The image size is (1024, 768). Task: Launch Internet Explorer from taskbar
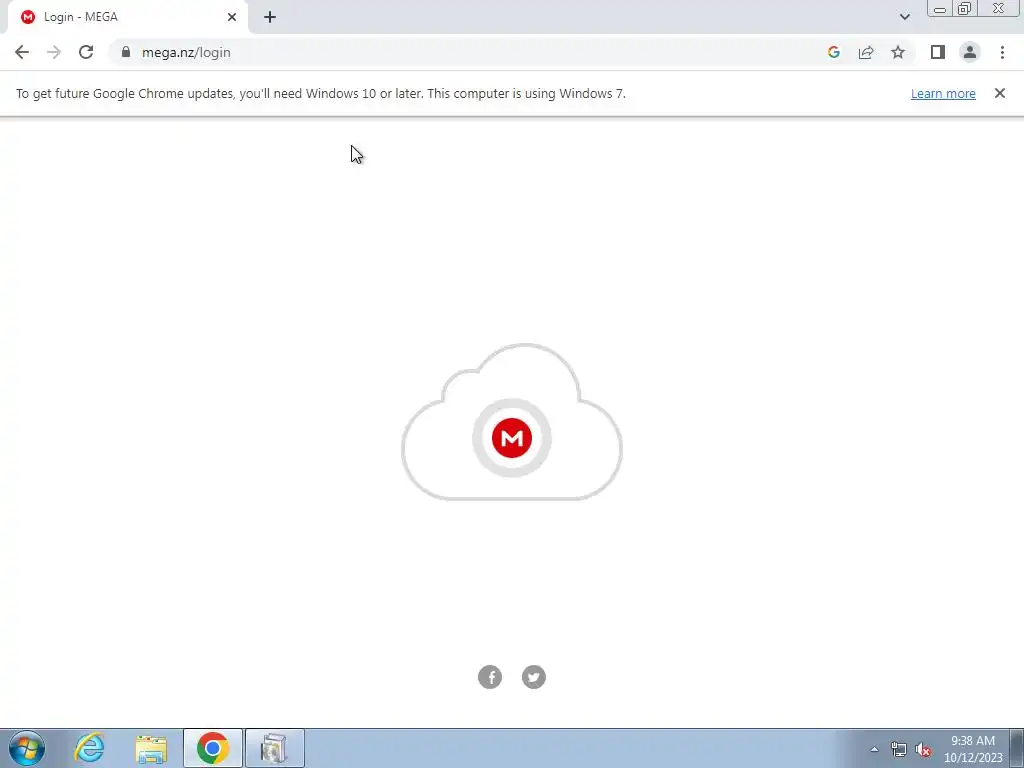click(x=89, y=748)
